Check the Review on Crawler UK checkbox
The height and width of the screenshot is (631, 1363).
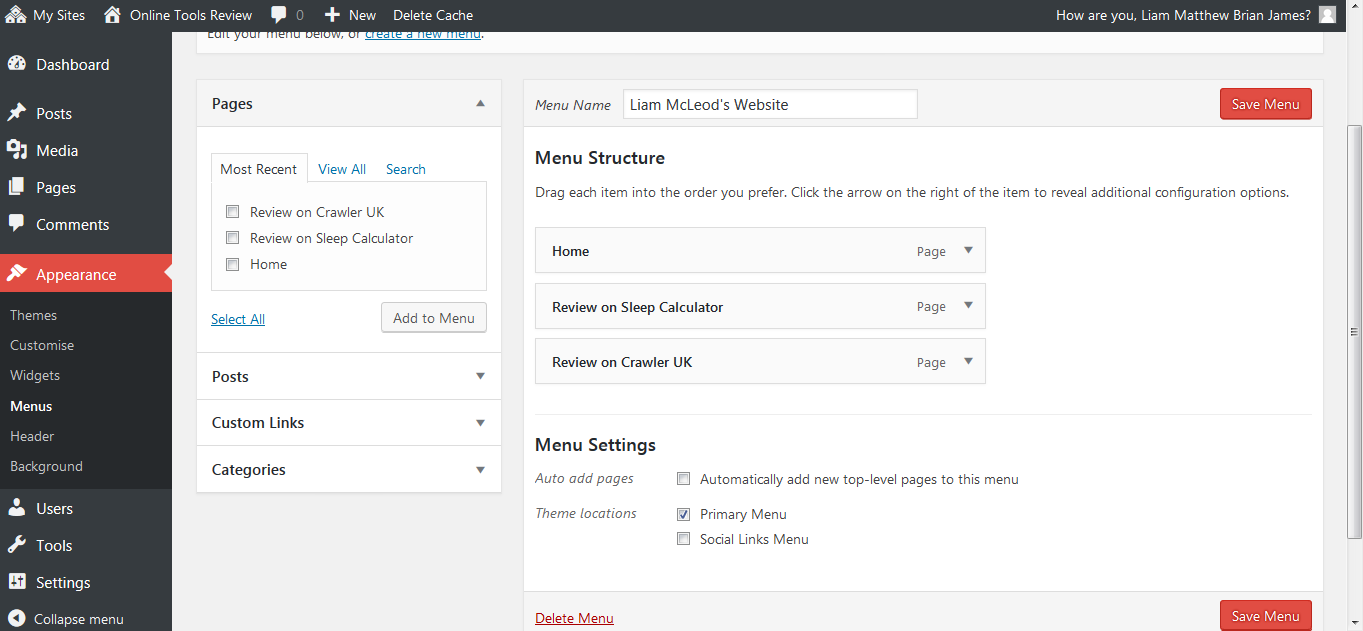click(x=233, y=212)
